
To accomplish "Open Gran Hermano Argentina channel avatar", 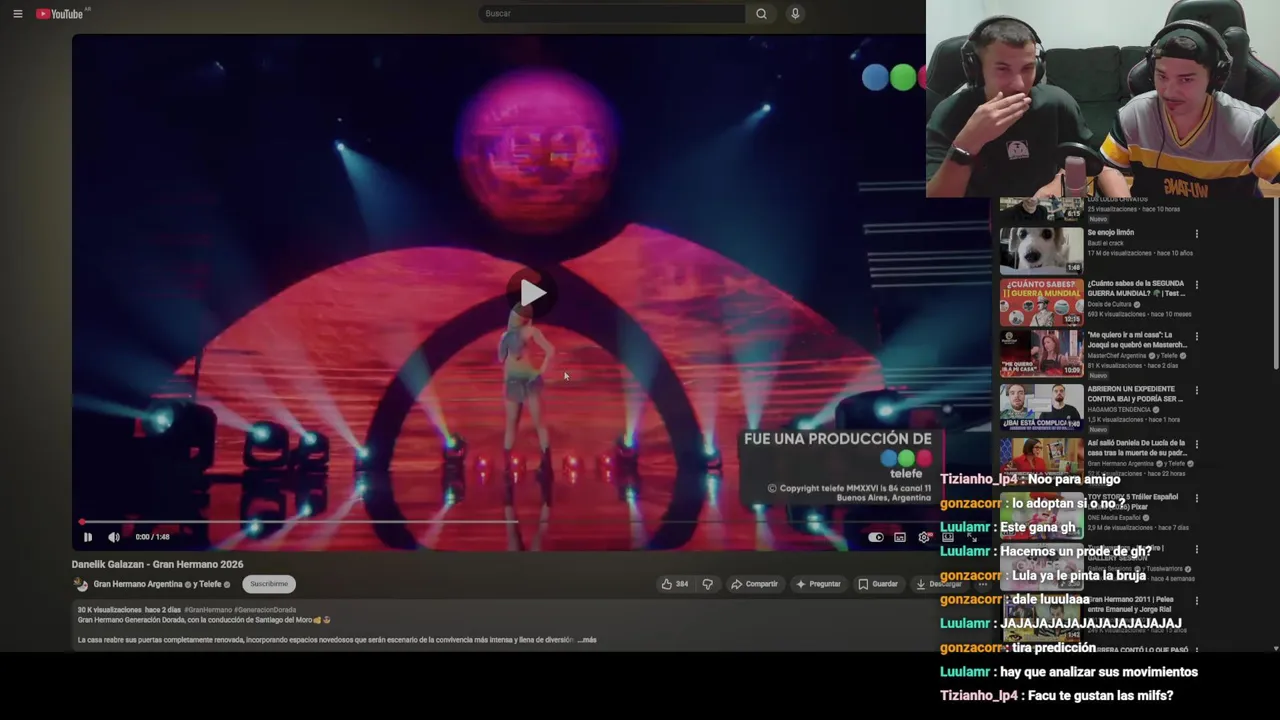I will pos(82,584).
